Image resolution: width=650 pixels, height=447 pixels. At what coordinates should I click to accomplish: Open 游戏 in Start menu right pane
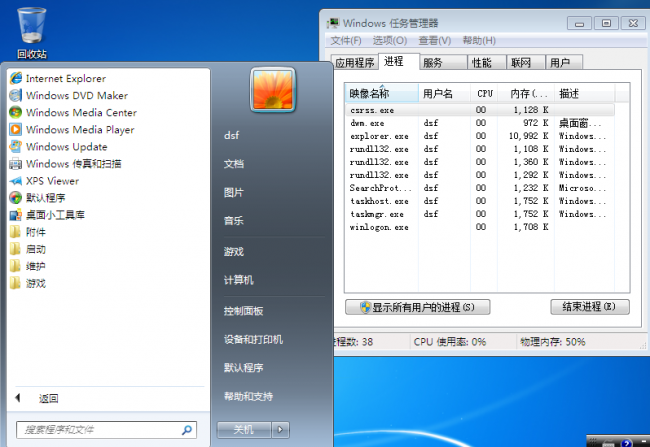click(x=234, y=251)
